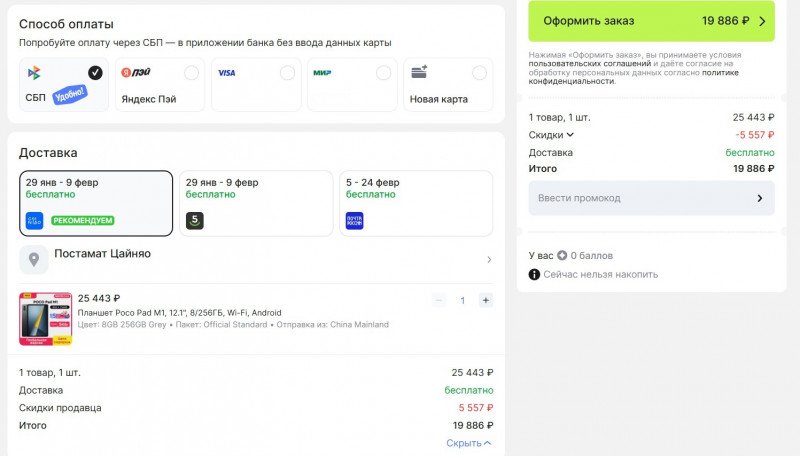The width and height of the screenshot is (800, 456).
Task: Click the 5Post delivery service logo
Action: coord(195,220)
